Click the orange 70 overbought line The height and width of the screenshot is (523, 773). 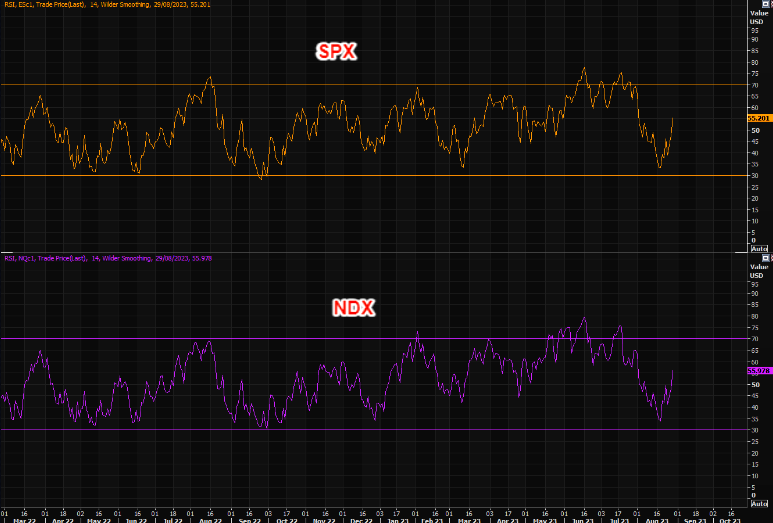point(375,85)
